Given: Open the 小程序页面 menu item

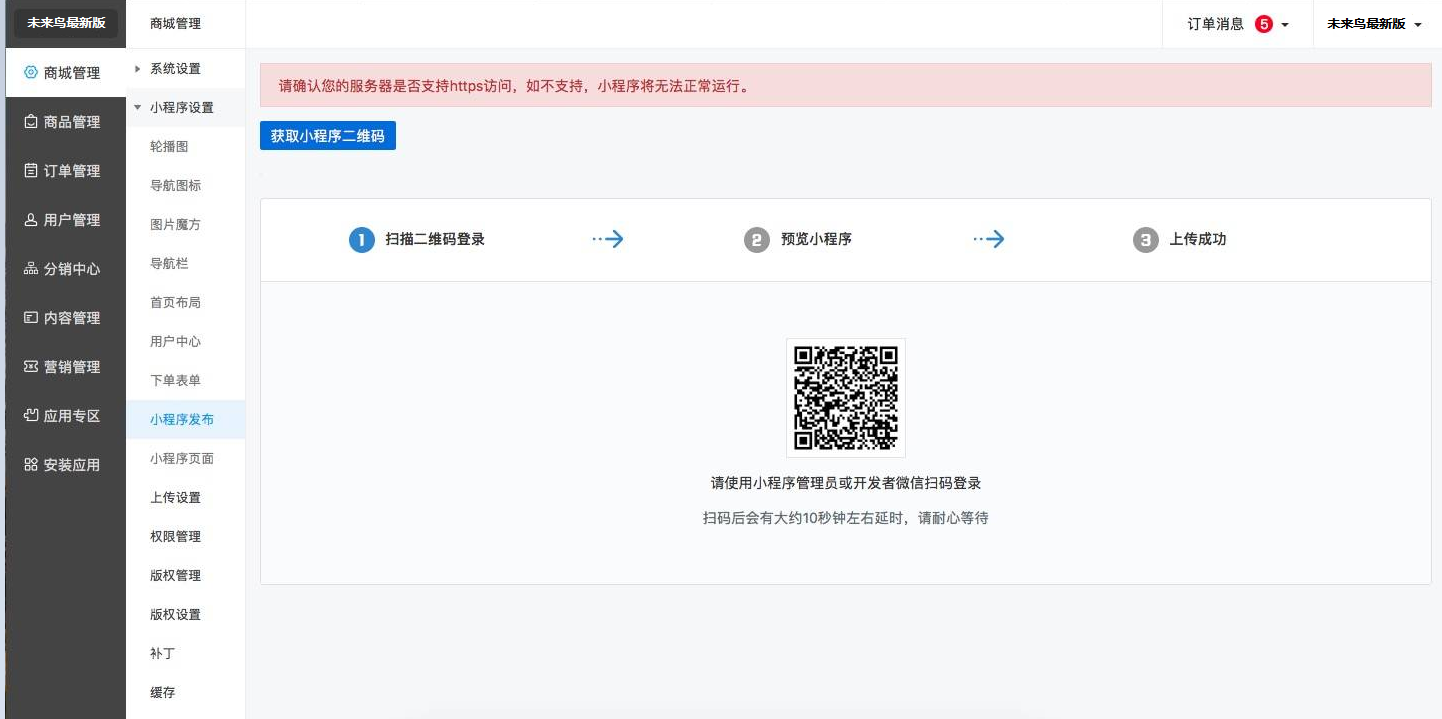Looking at the screenshot, I should pyautogui.click(x=182, y=459).
